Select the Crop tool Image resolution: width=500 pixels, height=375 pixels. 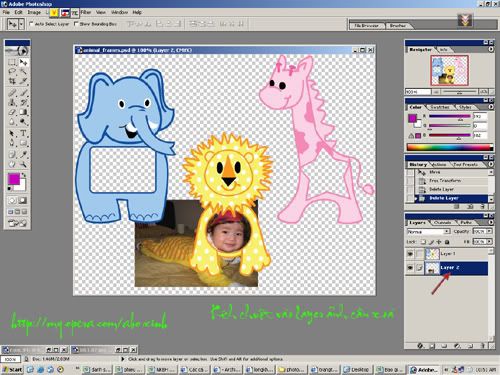pyautogui.click(x=12, y=81)
